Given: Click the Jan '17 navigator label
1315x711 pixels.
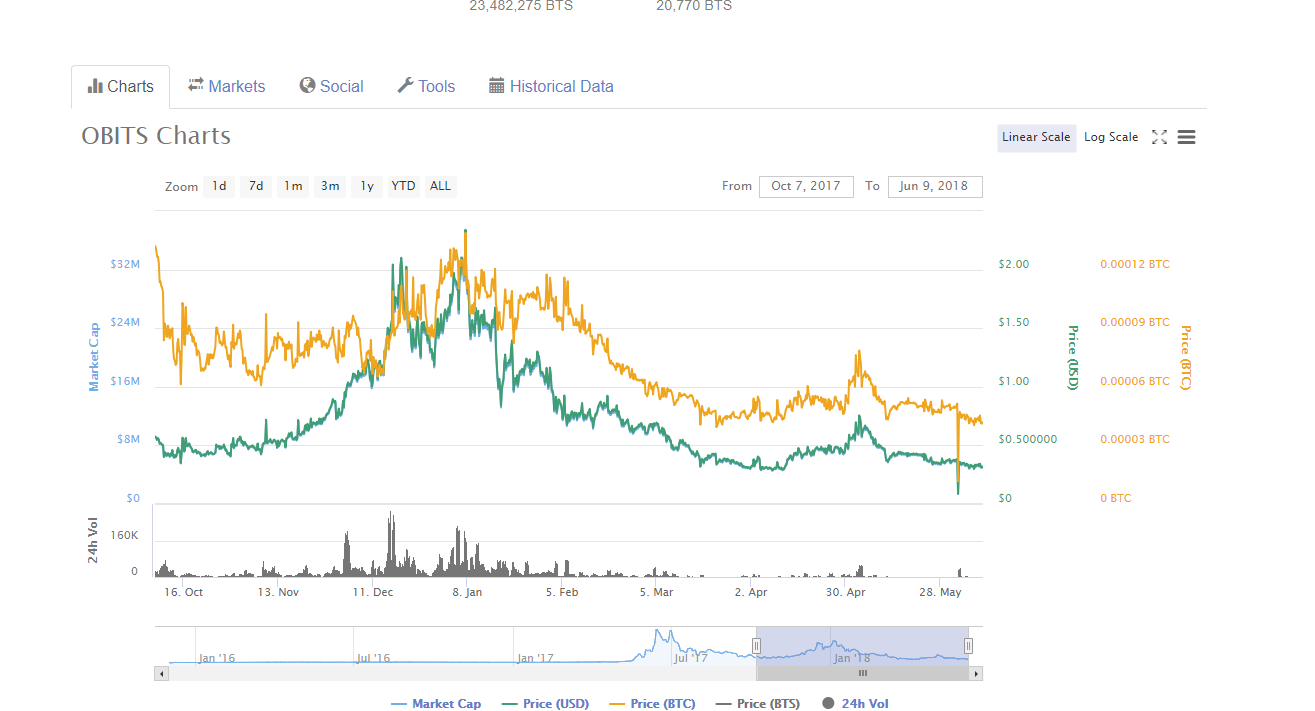Looking at the screenshot, I should pyautogui.click(x=535, y=658).
